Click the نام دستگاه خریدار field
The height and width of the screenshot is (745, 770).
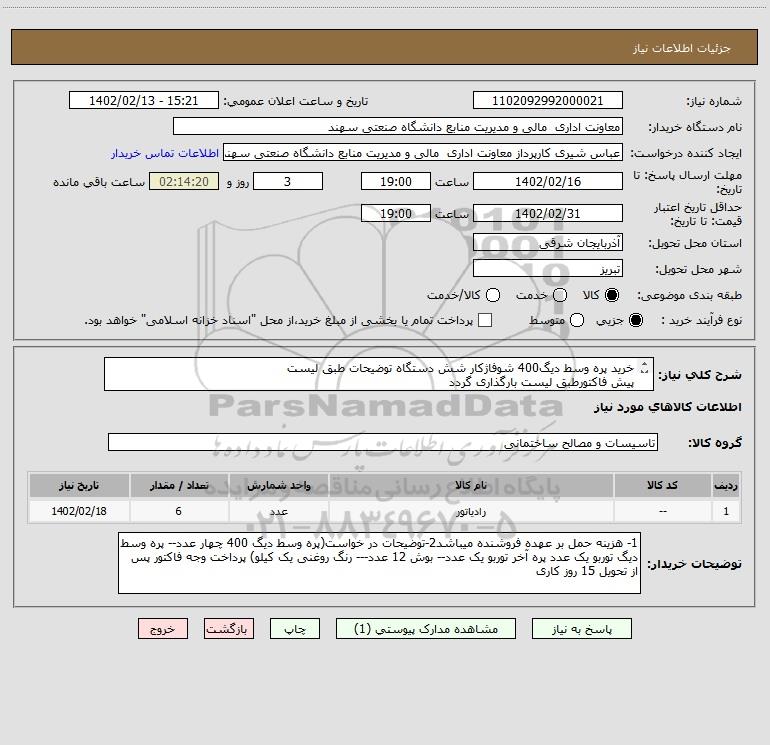pyautogui.click(x=398, y=127)
